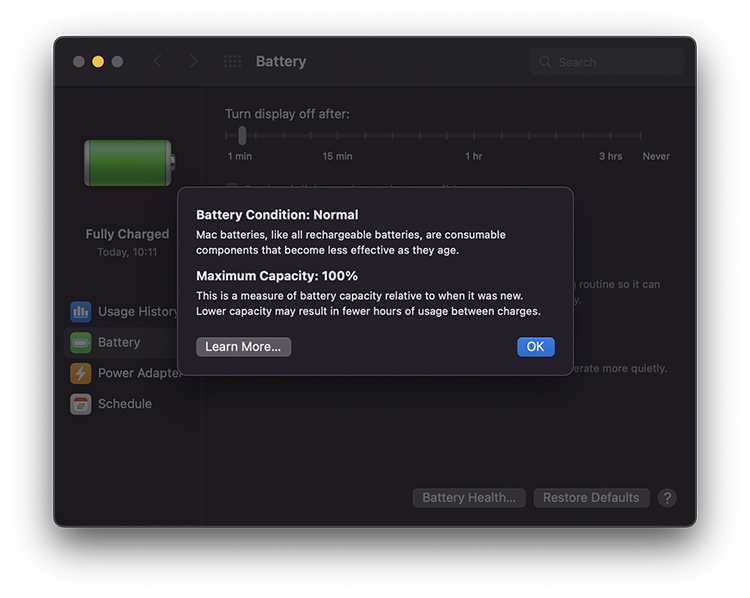Screen dimensions: 750x598
Task: Open Schedule calendar icon in sidebar
Action: 81,404
